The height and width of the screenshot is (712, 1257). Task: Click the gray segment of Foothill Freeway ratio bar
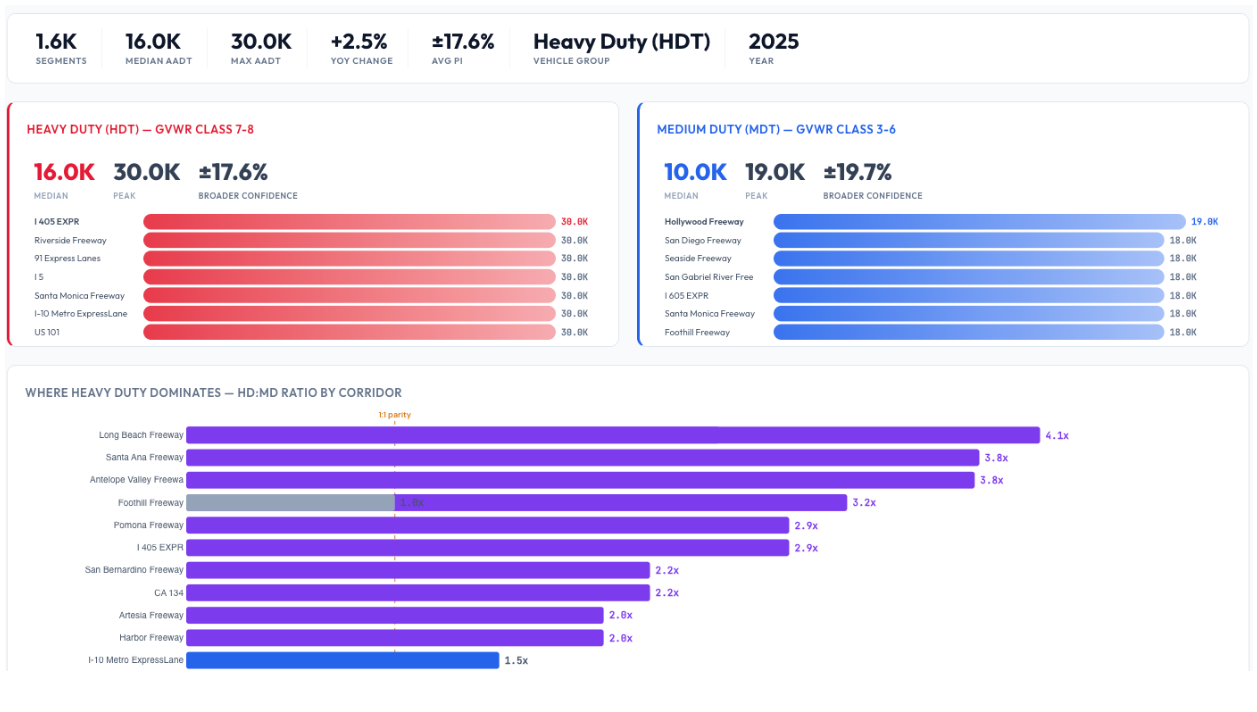tap(290, 503)
